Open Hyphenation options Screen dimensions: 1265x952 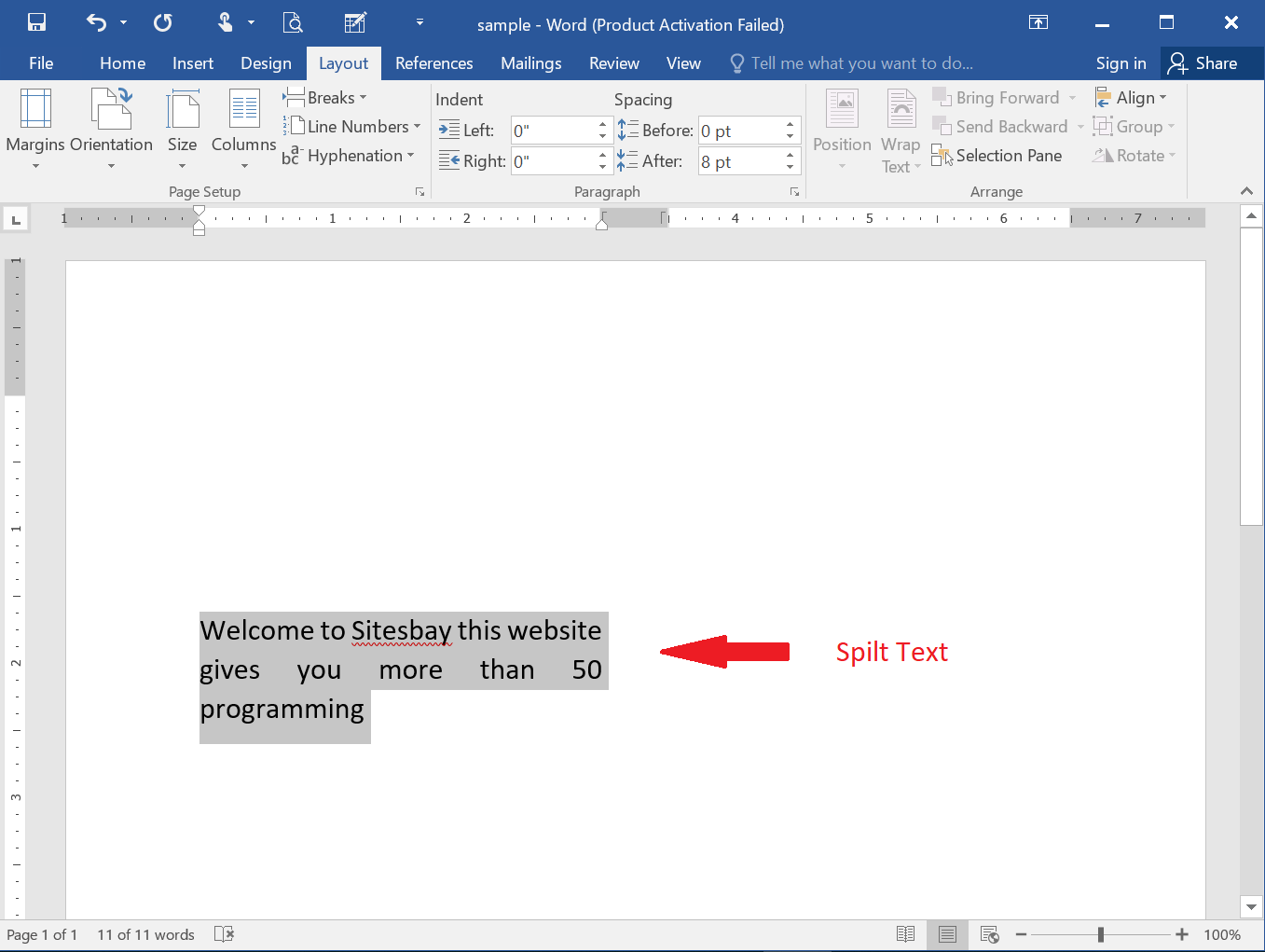[348, 156]
